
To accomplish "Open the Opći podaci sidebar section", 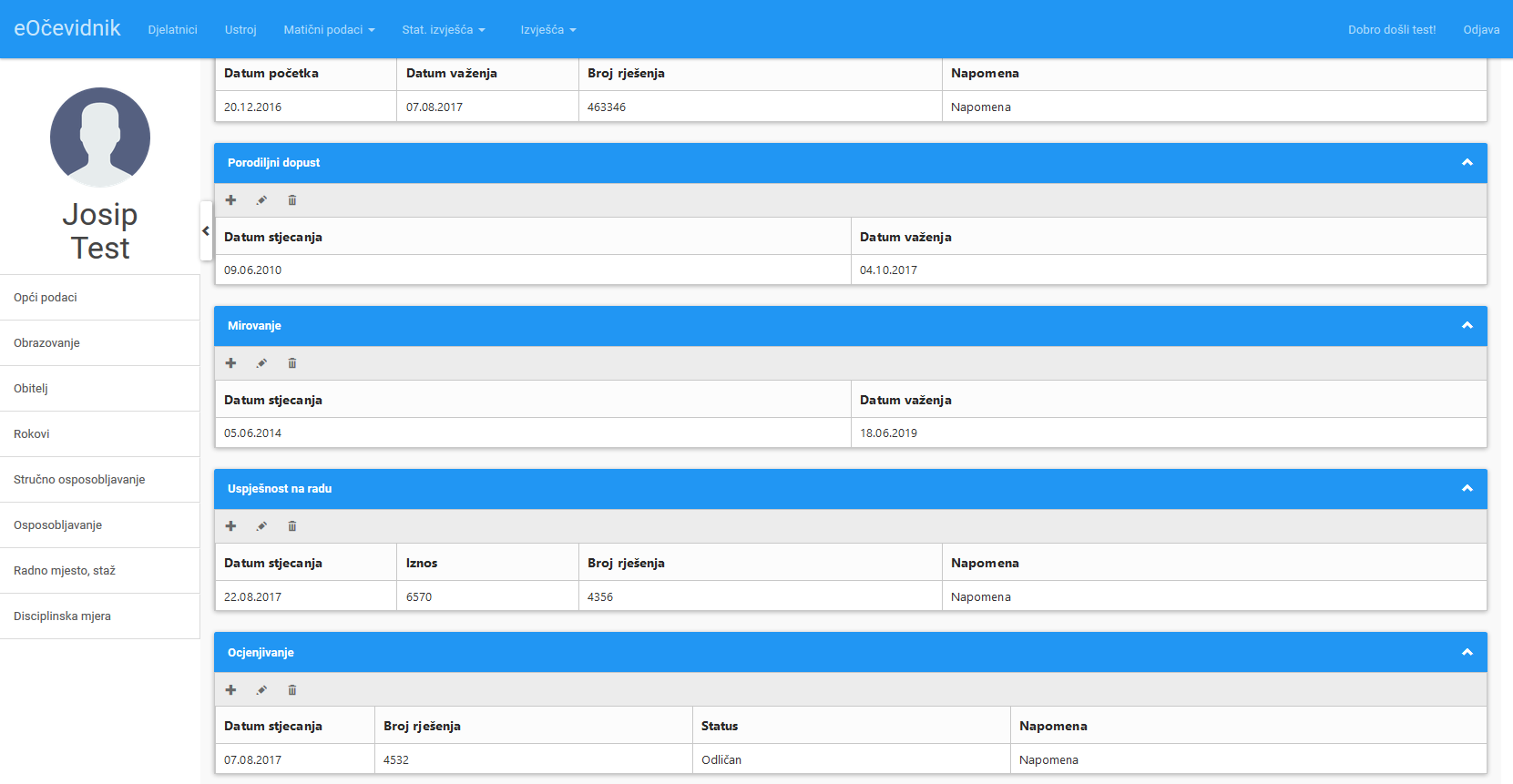I will click(x=100, y=298).
